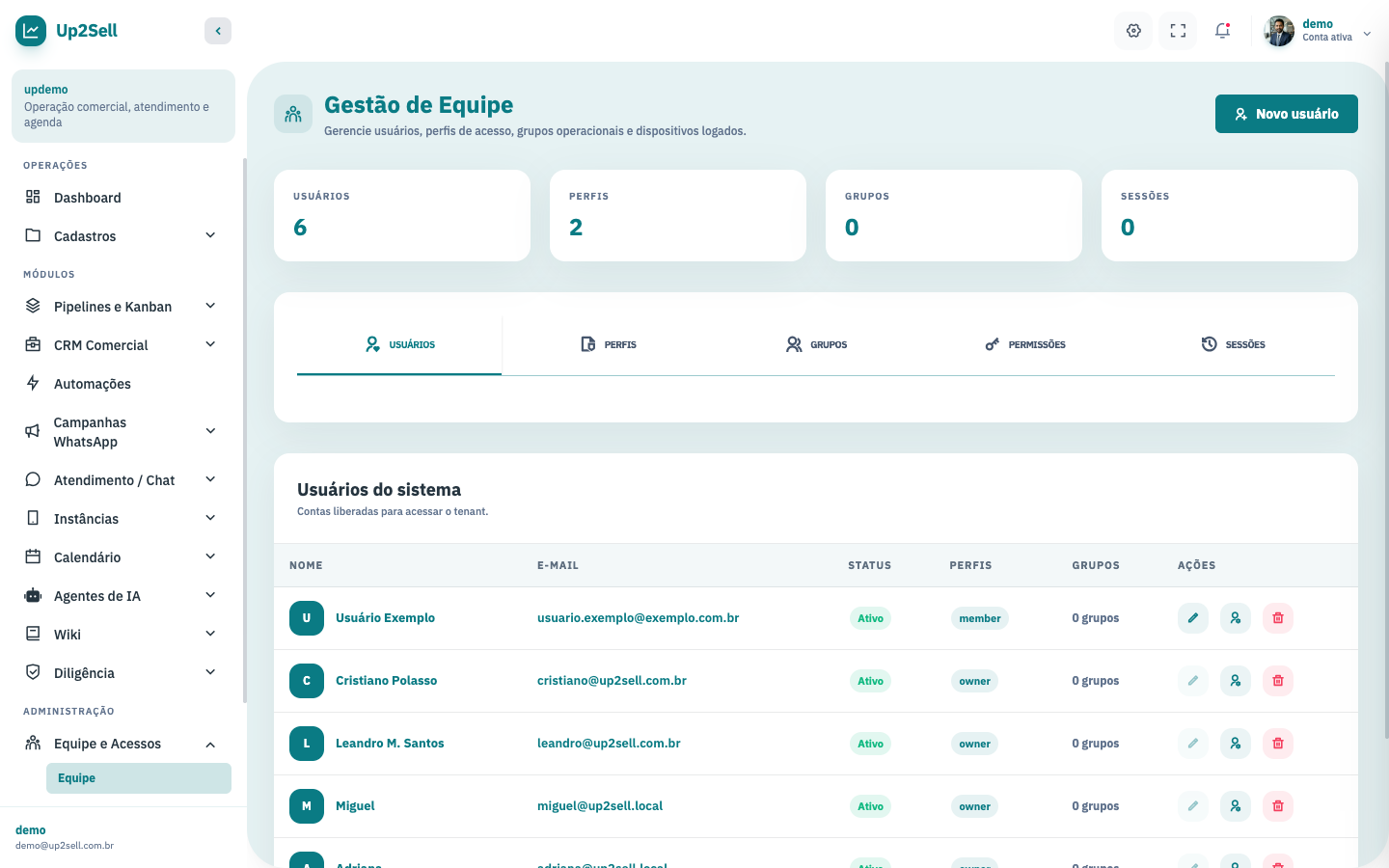Delete Leandro M. Santos with trash icon
This screenshot has width=1389, height=868.
[1278, 744]
